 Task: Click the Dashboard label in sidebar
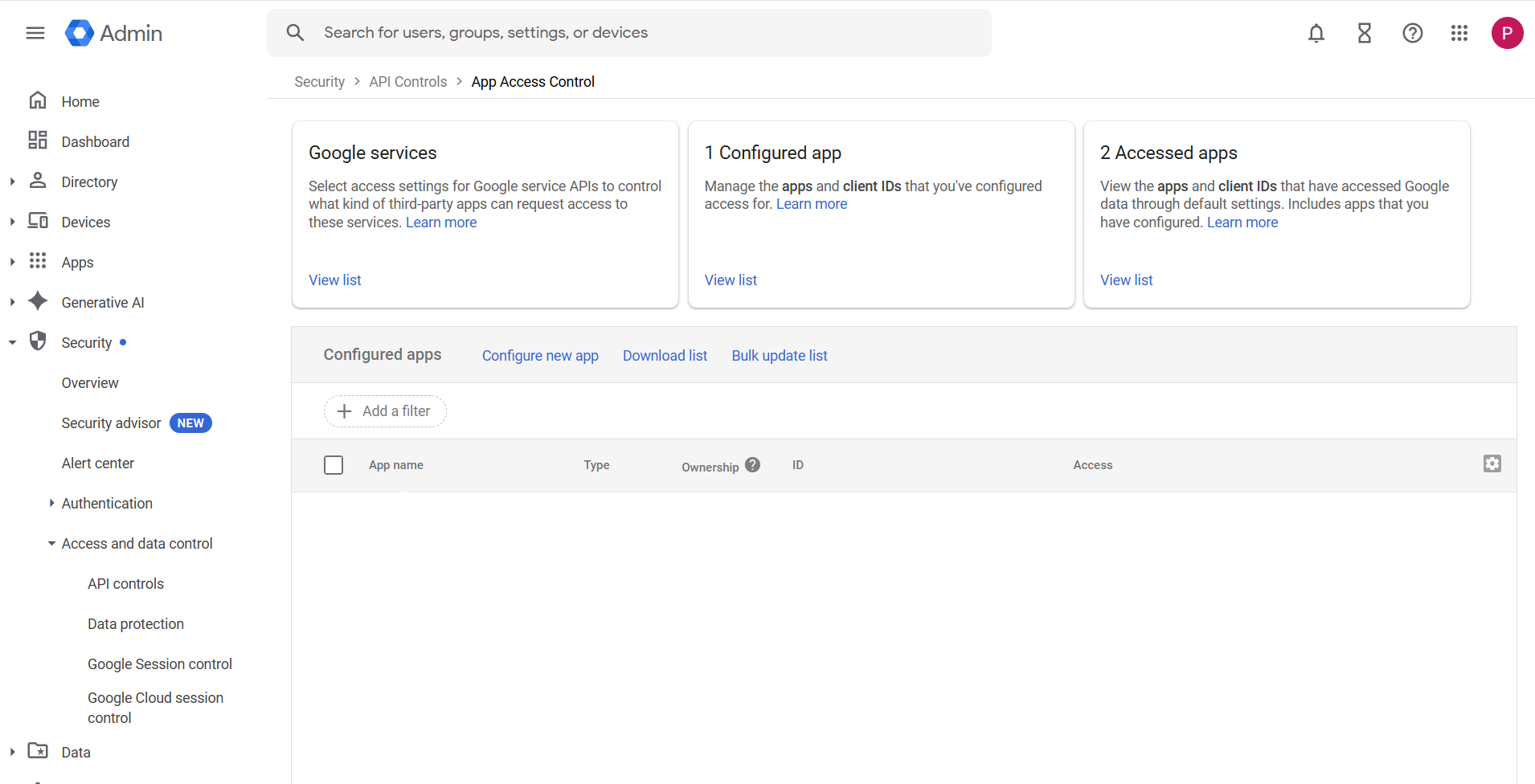click(96, 142)
